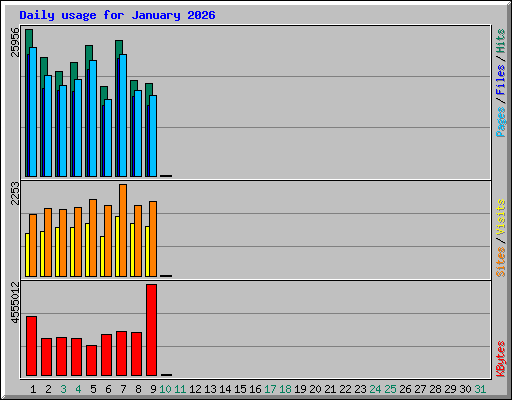Click green day 4 label
512x400 pixels.
click(78, 389)
